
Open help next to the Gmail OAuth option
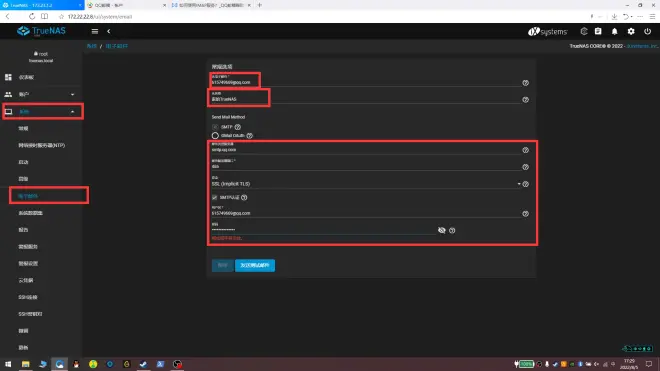250,136
